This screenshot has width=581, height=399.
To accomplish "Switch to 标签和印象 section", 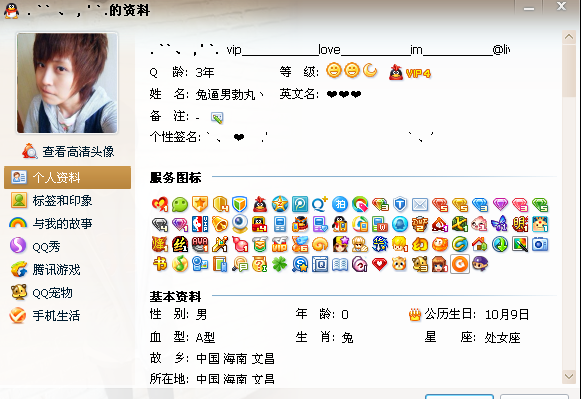I will [51, 200].
